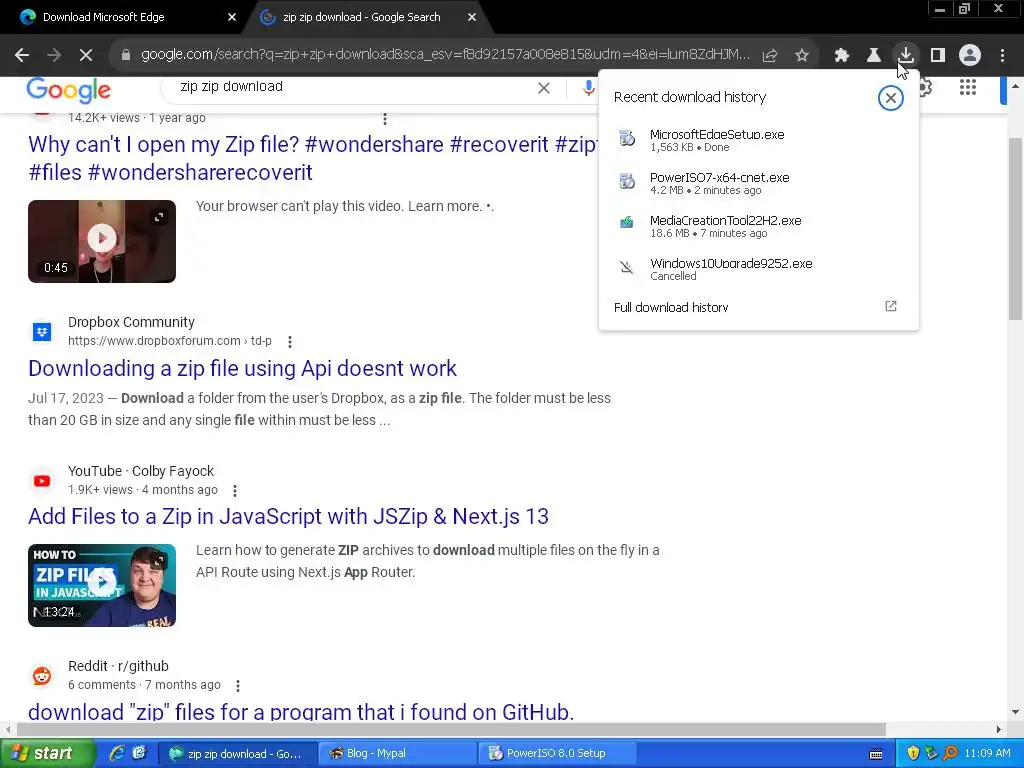Screen dimensions: 1024x768
Task: Click the Dropbox Community favicon
Action: pos(42,332)
